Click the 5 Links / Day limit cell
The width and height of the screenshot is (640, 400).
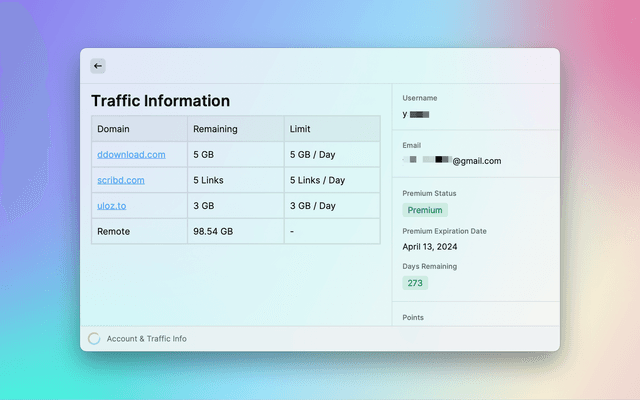(317, 180)
